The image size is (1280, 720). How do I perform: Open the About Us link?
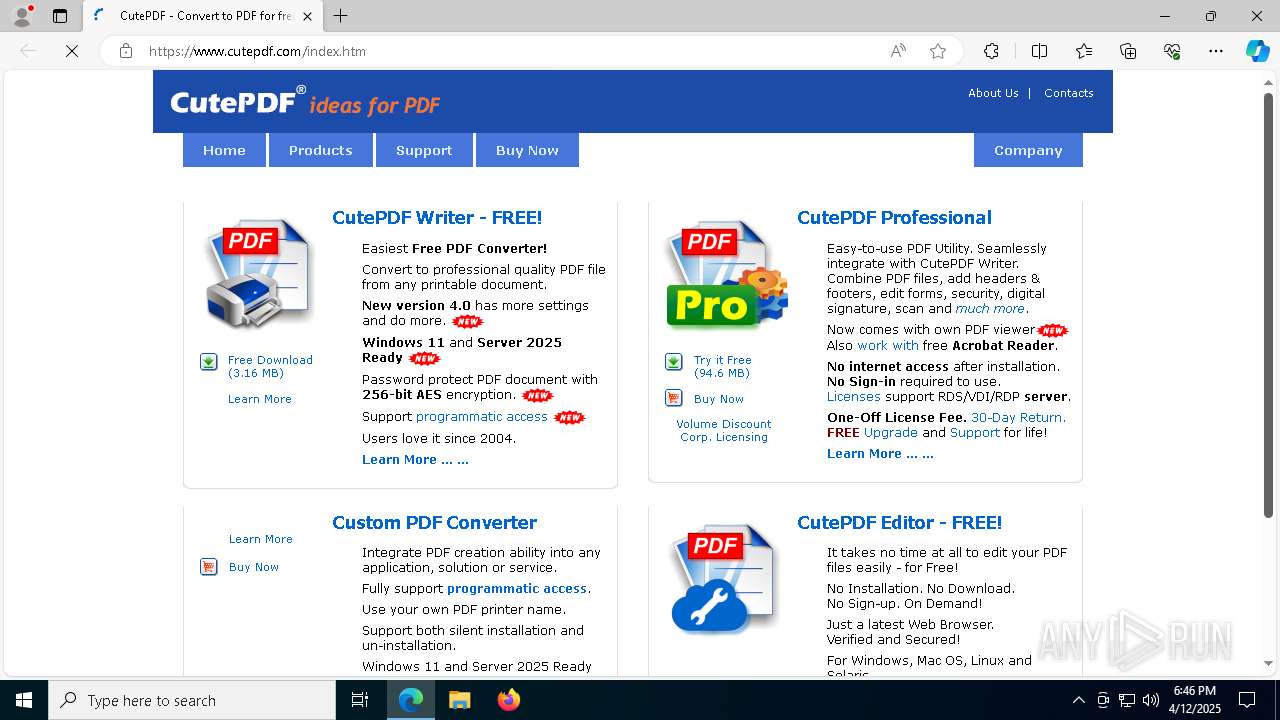click(993, 93)
